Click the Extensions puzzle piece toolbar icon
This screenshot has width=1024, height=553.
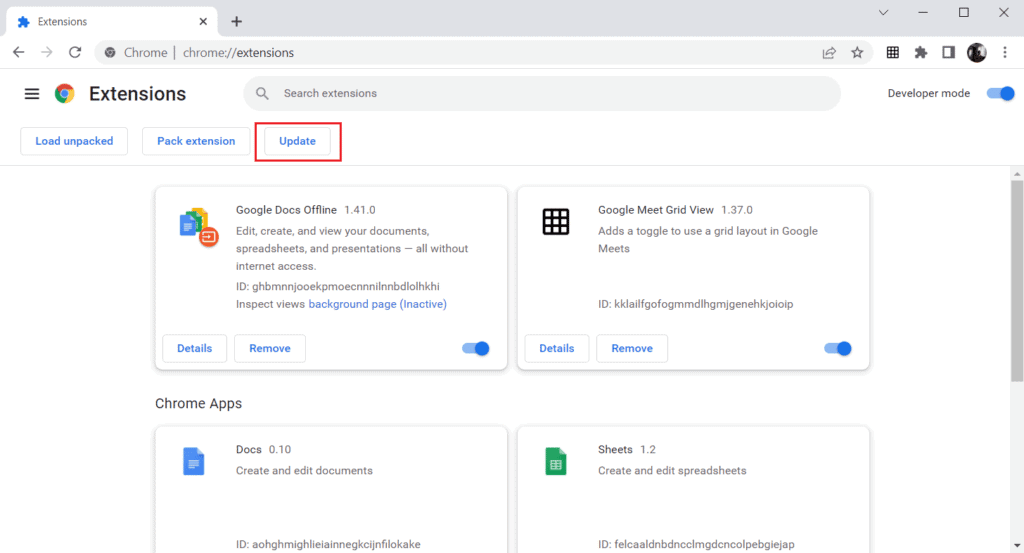click(x=921, y=53)
